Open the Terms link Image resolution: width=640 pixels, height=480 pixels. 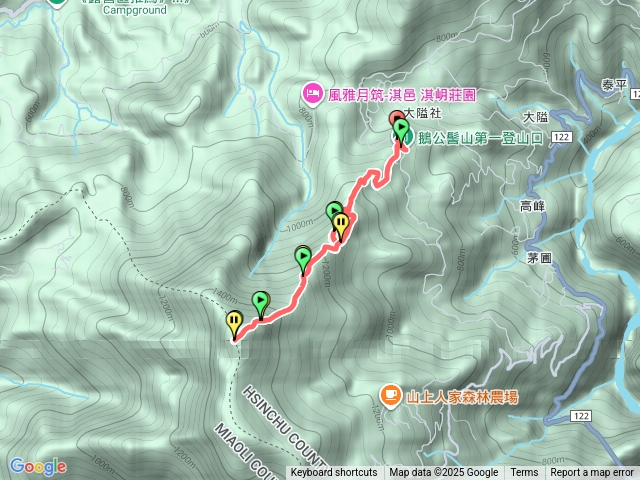coord(524,473)
